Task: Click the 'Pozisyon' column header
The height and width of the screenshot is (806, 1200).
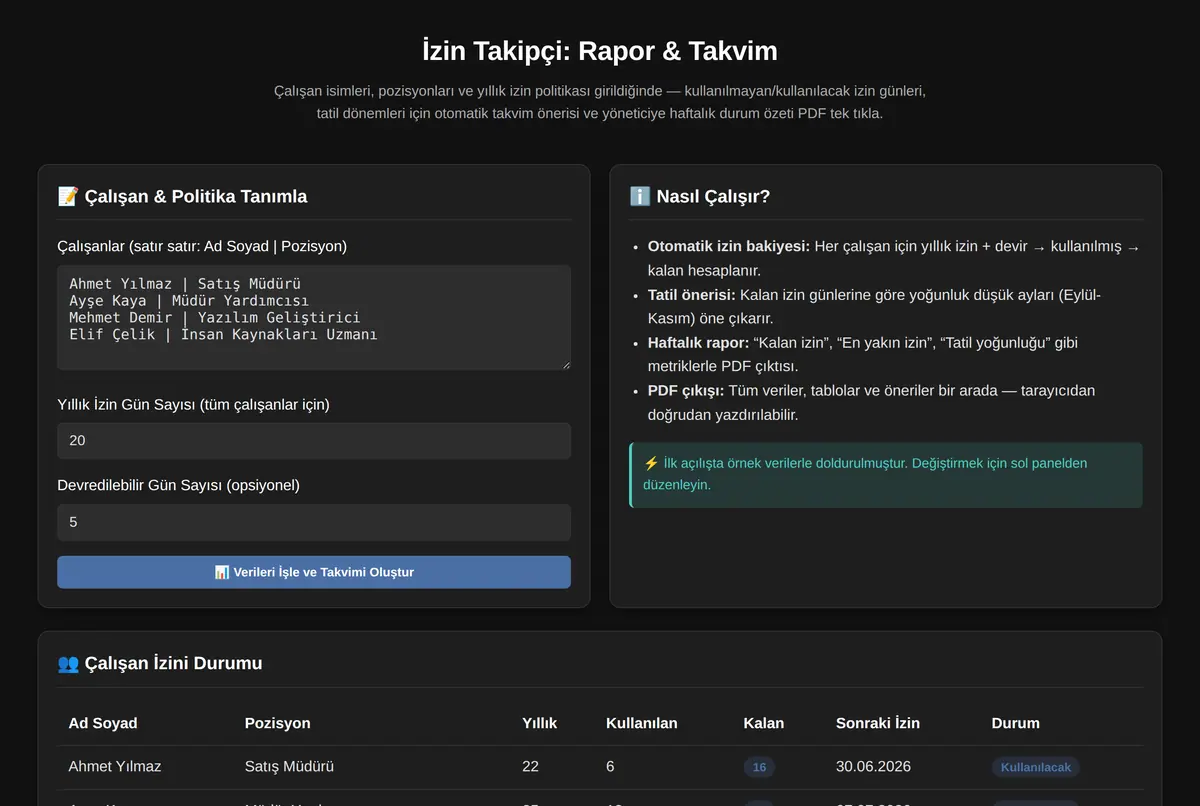Action: [277, 723]
